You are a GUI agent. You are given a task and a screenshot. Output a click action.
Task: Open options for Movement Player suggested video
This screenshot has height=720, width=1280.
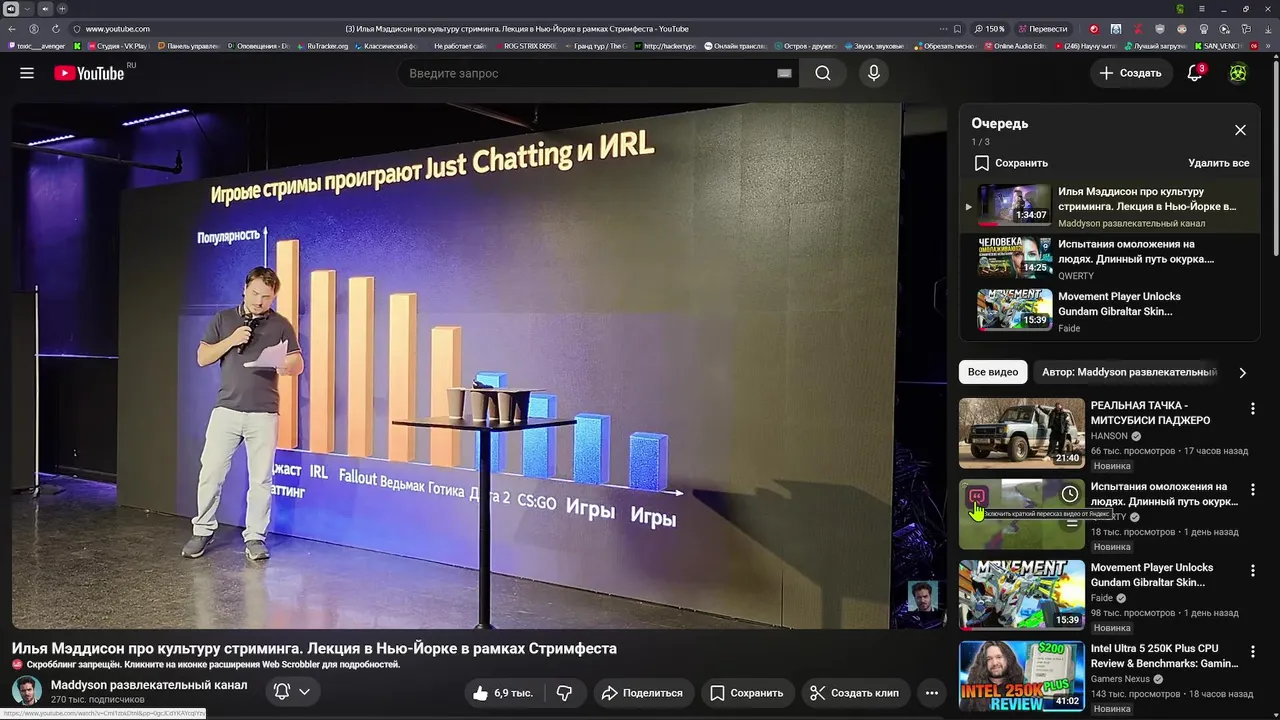[1252, 570]
